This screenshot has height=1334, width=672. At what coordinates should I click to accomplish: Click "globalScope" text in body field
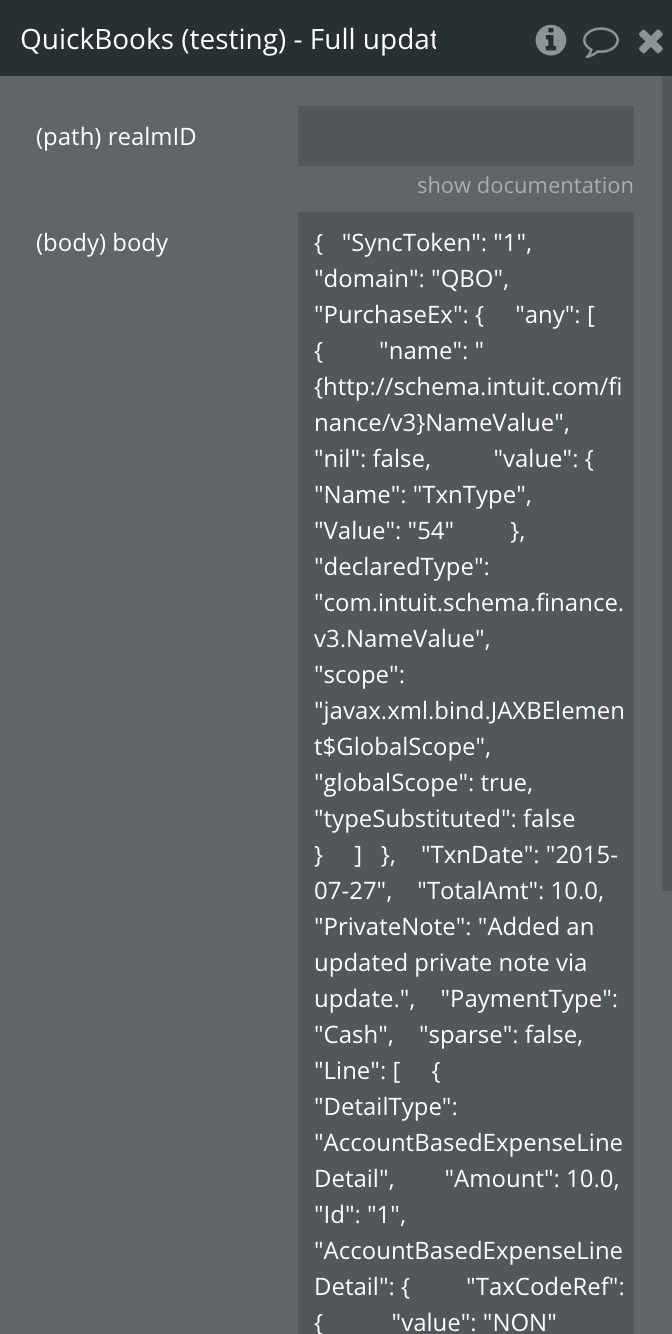point(394,783)
